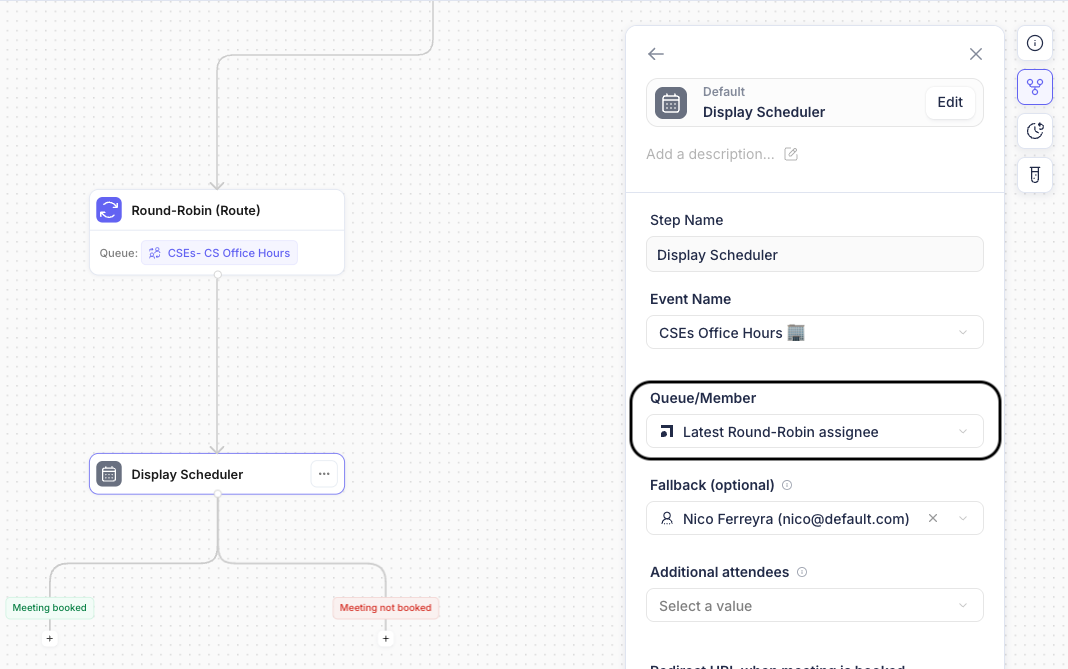1068x669 pixels.
Task: Open the workflow nodes sidebar icon
Action: tap(1035, 87)
